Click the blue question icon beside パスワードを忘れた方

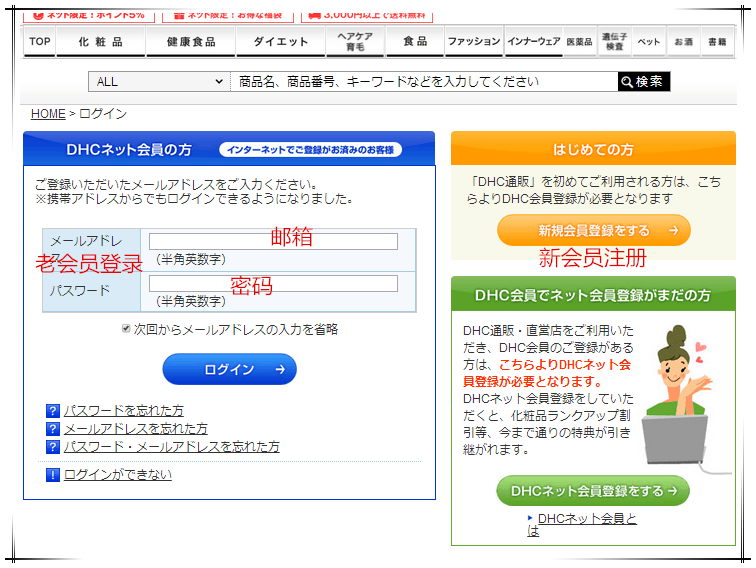tap(53, 411)
